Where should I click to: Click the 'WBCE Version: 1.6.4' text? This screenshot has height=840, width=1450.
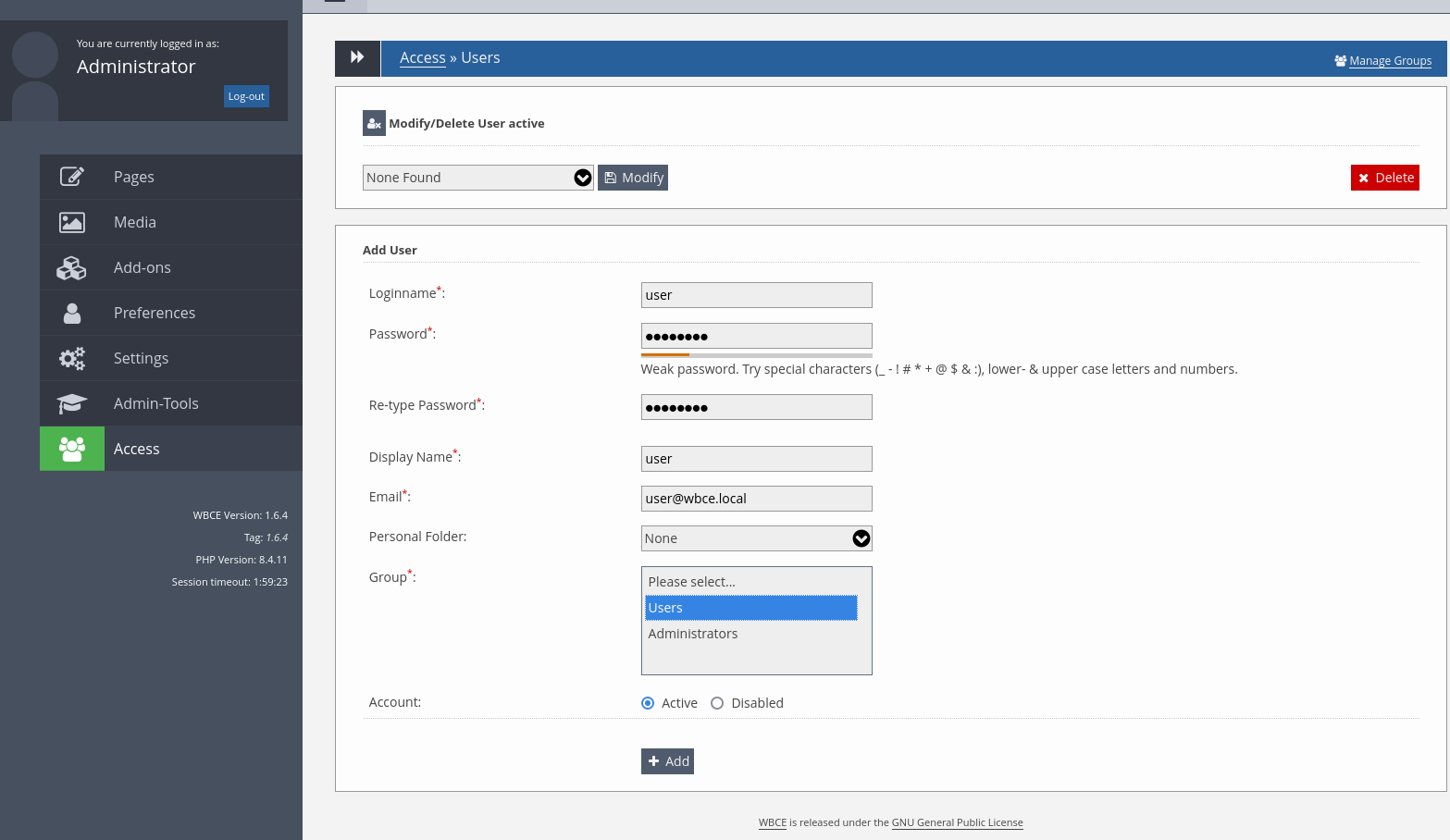point(241,515)
